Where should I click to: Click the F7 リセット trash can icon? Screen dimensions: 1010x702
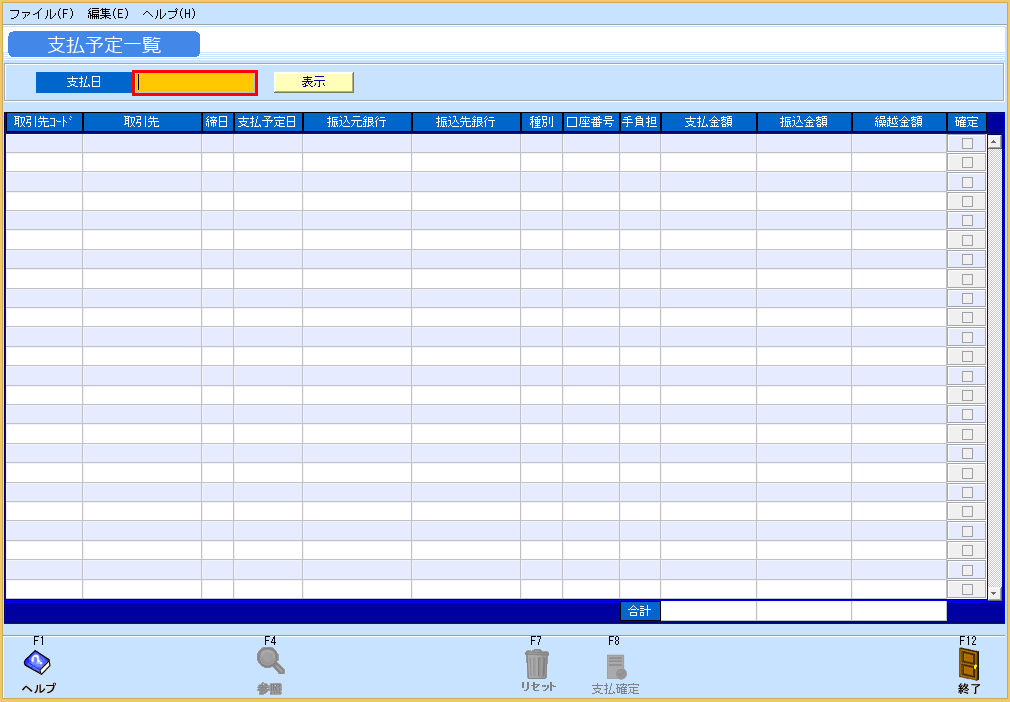click(537, 663)
